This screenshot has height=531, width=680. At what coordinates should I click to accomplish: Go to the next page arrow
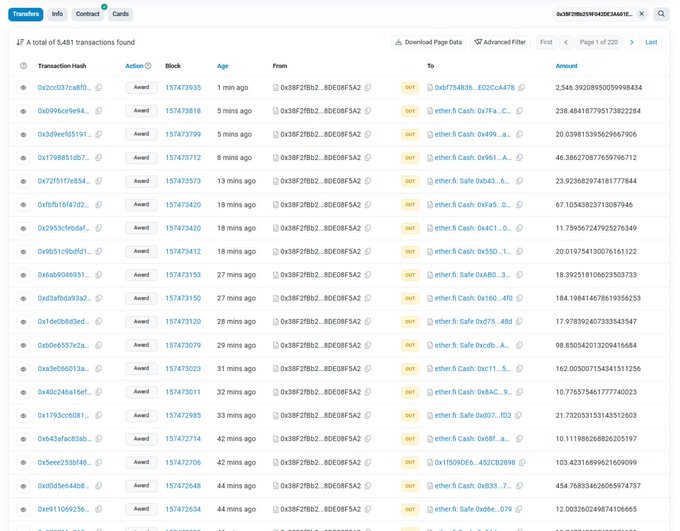(632, 42)
